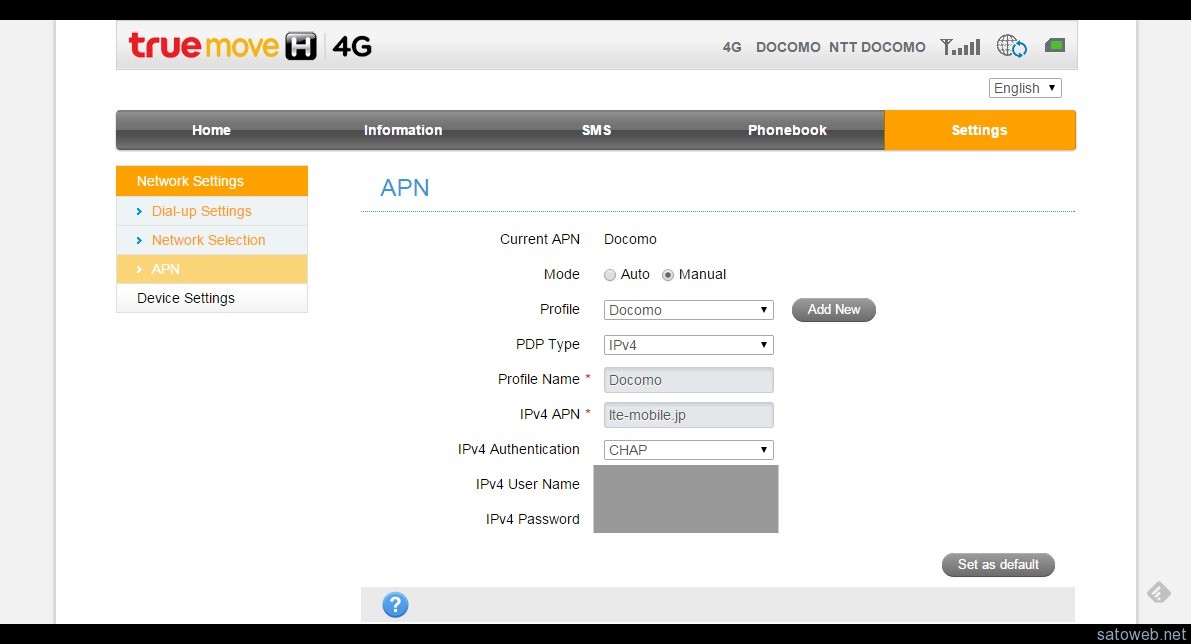The height and width of the screenshot is (644, 1191).
Task: Click the IPv4 User Name field
Action: (x=686, y=484)
